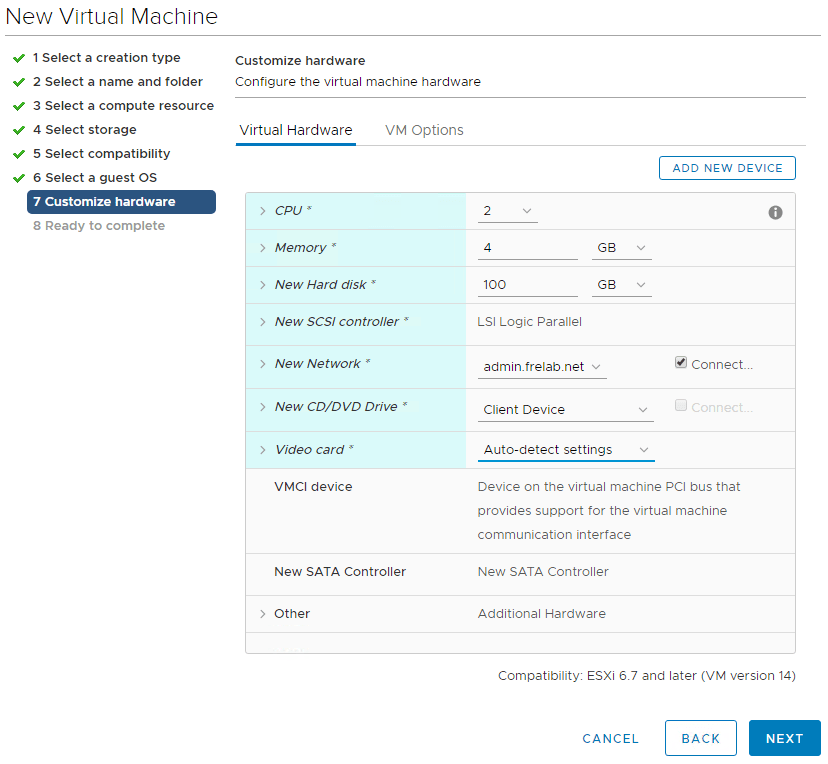The image size is (828, 764).
Task: Open the Memory unit GB dropdown
Action: (622, 248)
